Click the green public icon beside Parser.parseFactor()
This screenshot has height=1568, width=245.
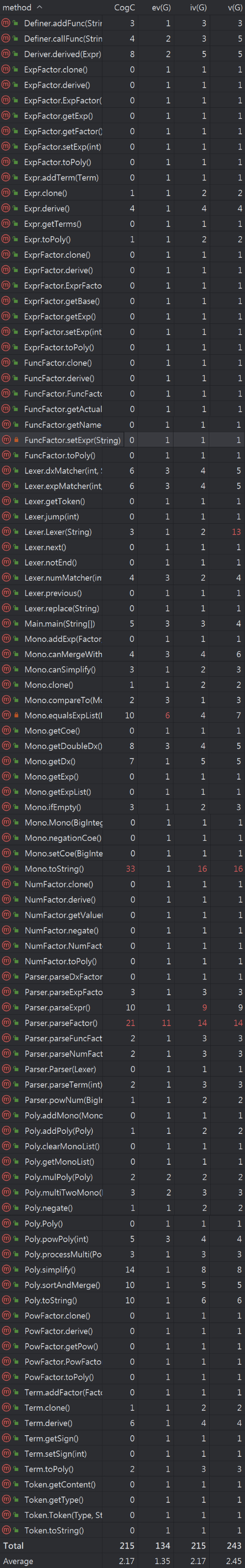coord(16,1023)
